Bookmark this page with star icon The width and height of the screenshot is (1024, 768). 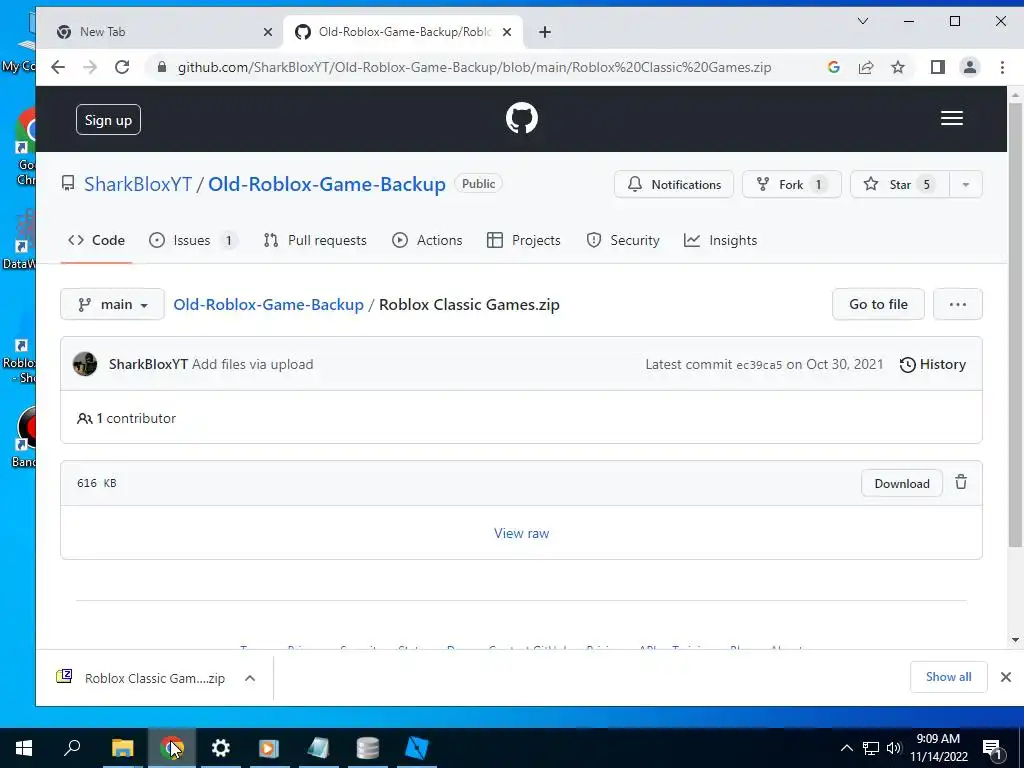(898, 67)
